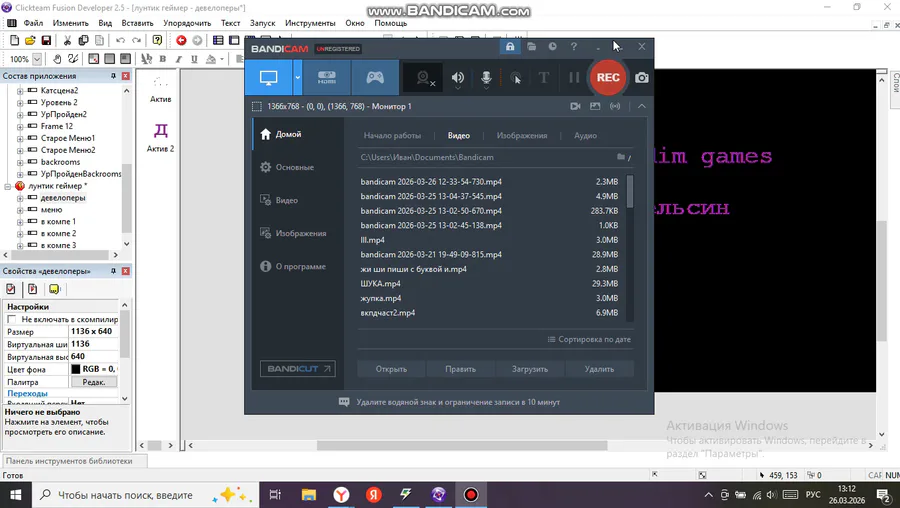Click the rectangle area selection icon
The width and height of the screenshot is (900, 508).
(x=257, y=107)
